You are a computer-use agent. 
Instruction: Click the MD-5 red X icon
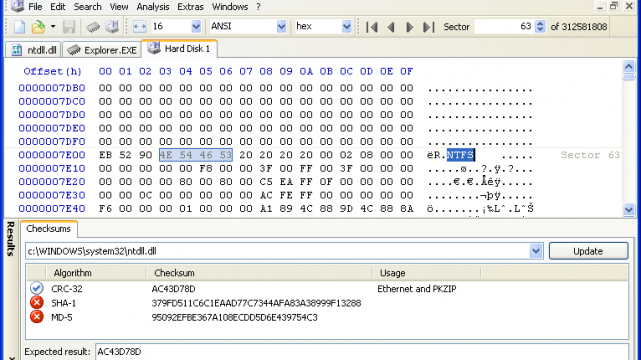36,317
